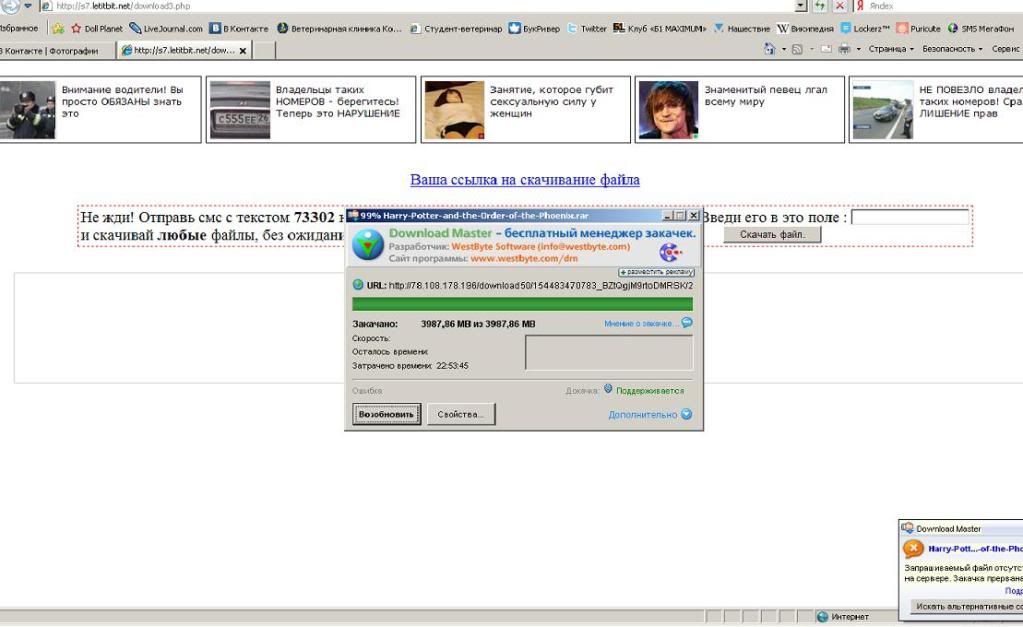This screenshot has width=1023, height=627.
Task: Click the green globe icon beside URL
Action: point(358,284)
